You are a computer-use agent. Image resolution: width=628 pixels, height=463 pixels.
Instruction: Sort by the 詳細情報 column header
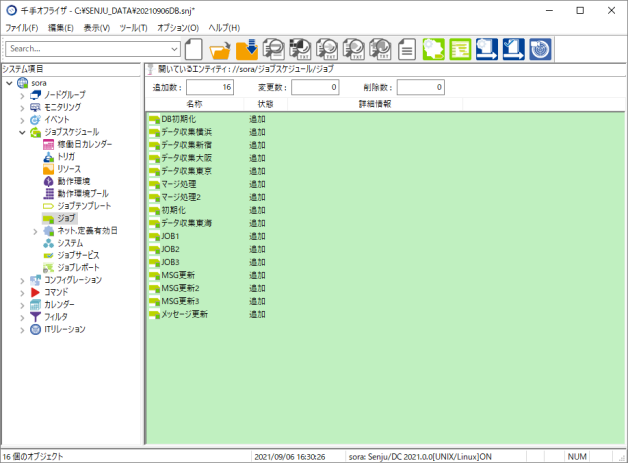(375, 104)
